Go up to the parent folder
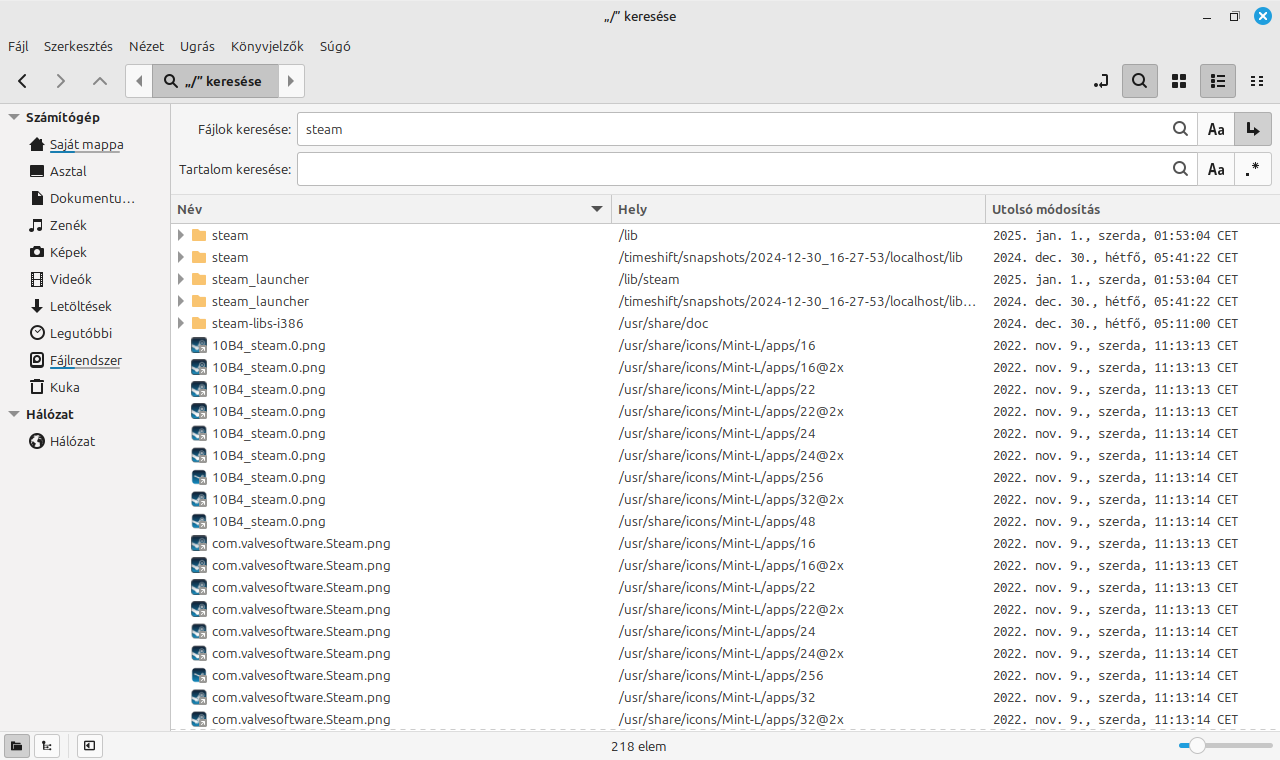Screen dimensions: 1280x760 (99, 81)
